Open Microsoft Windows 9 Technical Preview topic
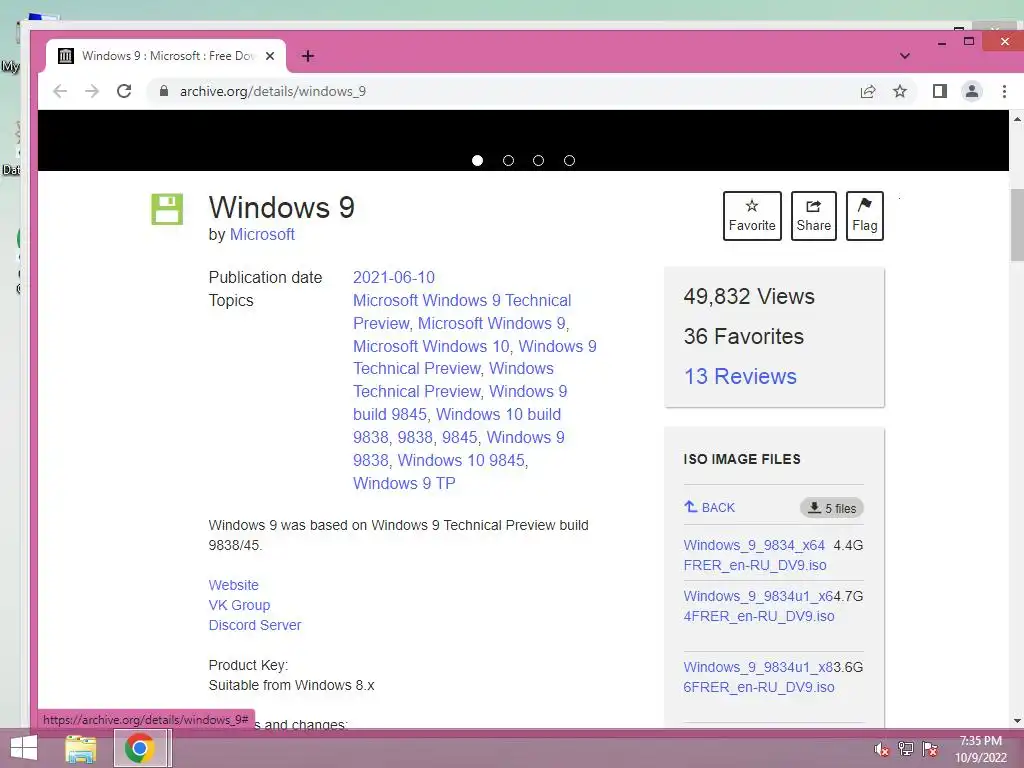 pyautogui.click(x=462, y=312)
